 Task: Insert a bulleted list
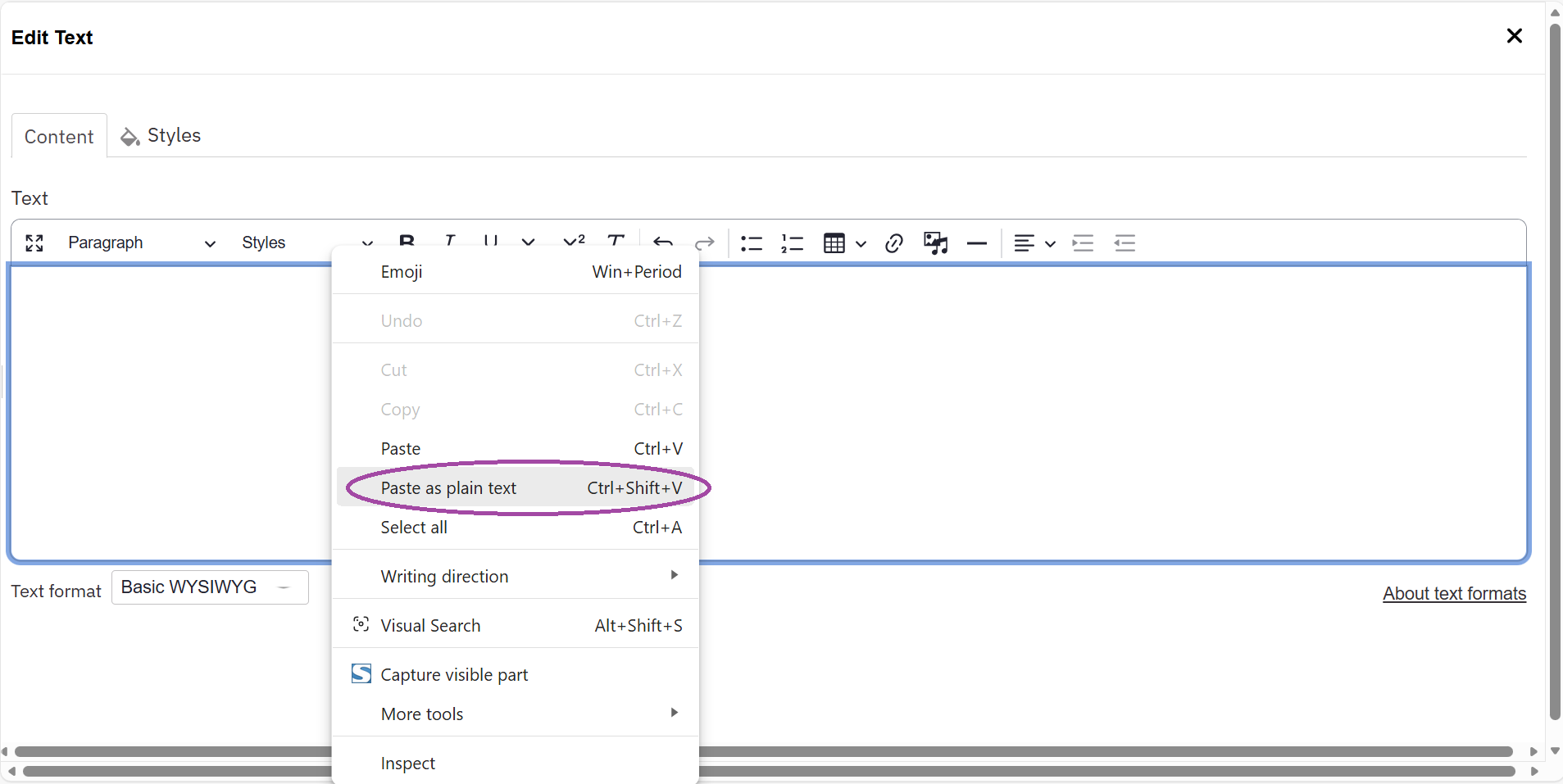coord(751,243)
